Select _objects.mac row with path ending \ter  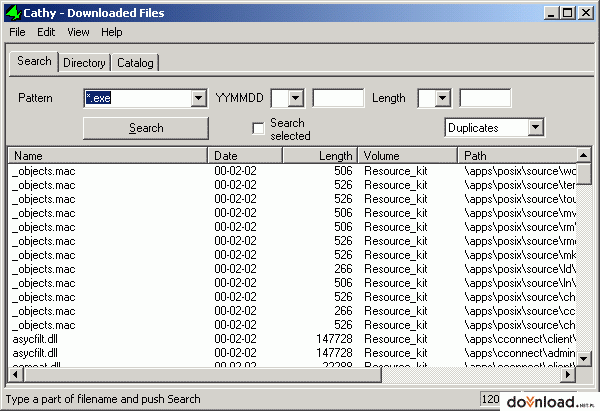[292, 185]
